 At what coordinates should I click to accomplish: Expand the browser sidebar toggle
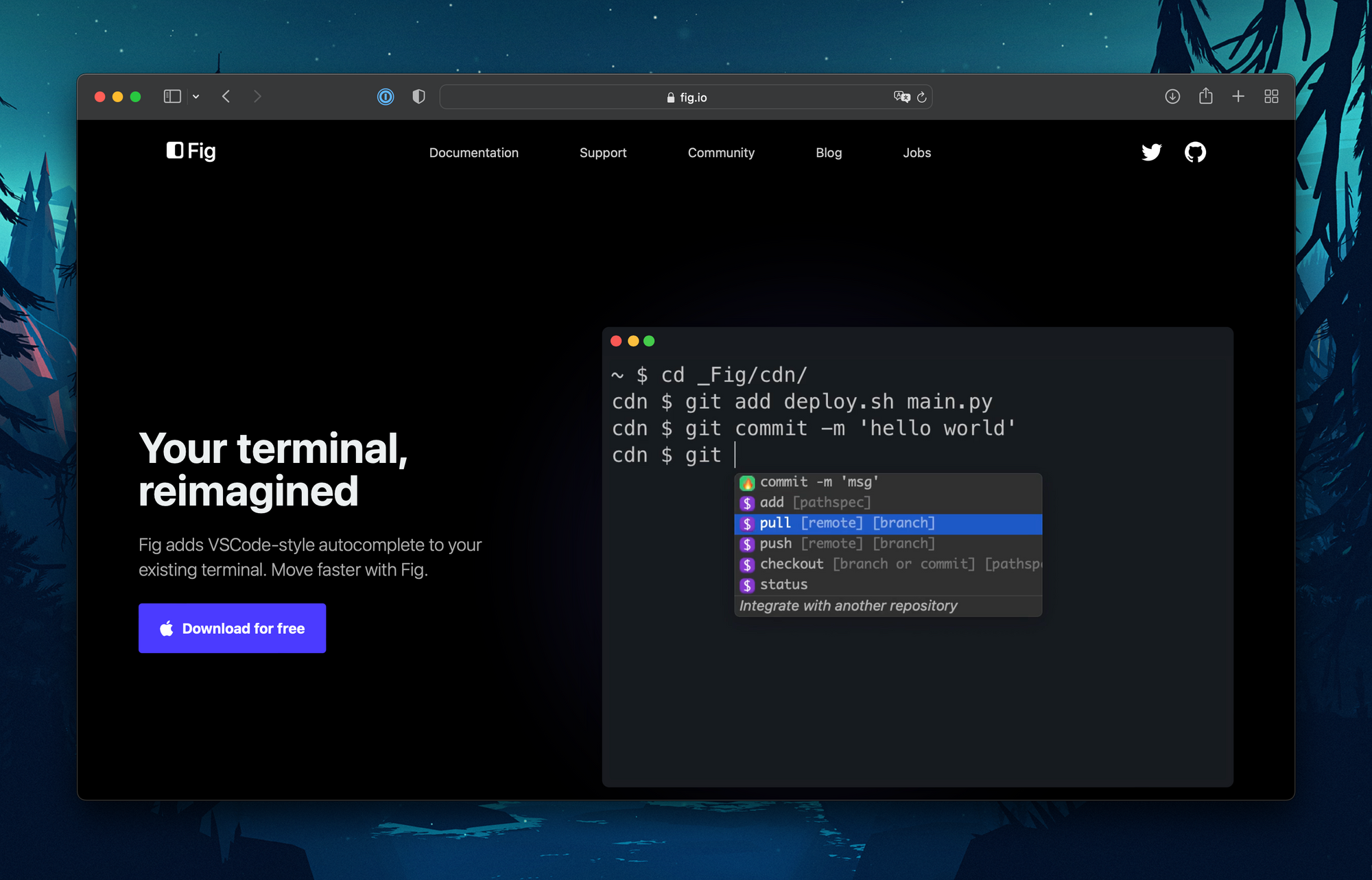(x=171, y=97)
